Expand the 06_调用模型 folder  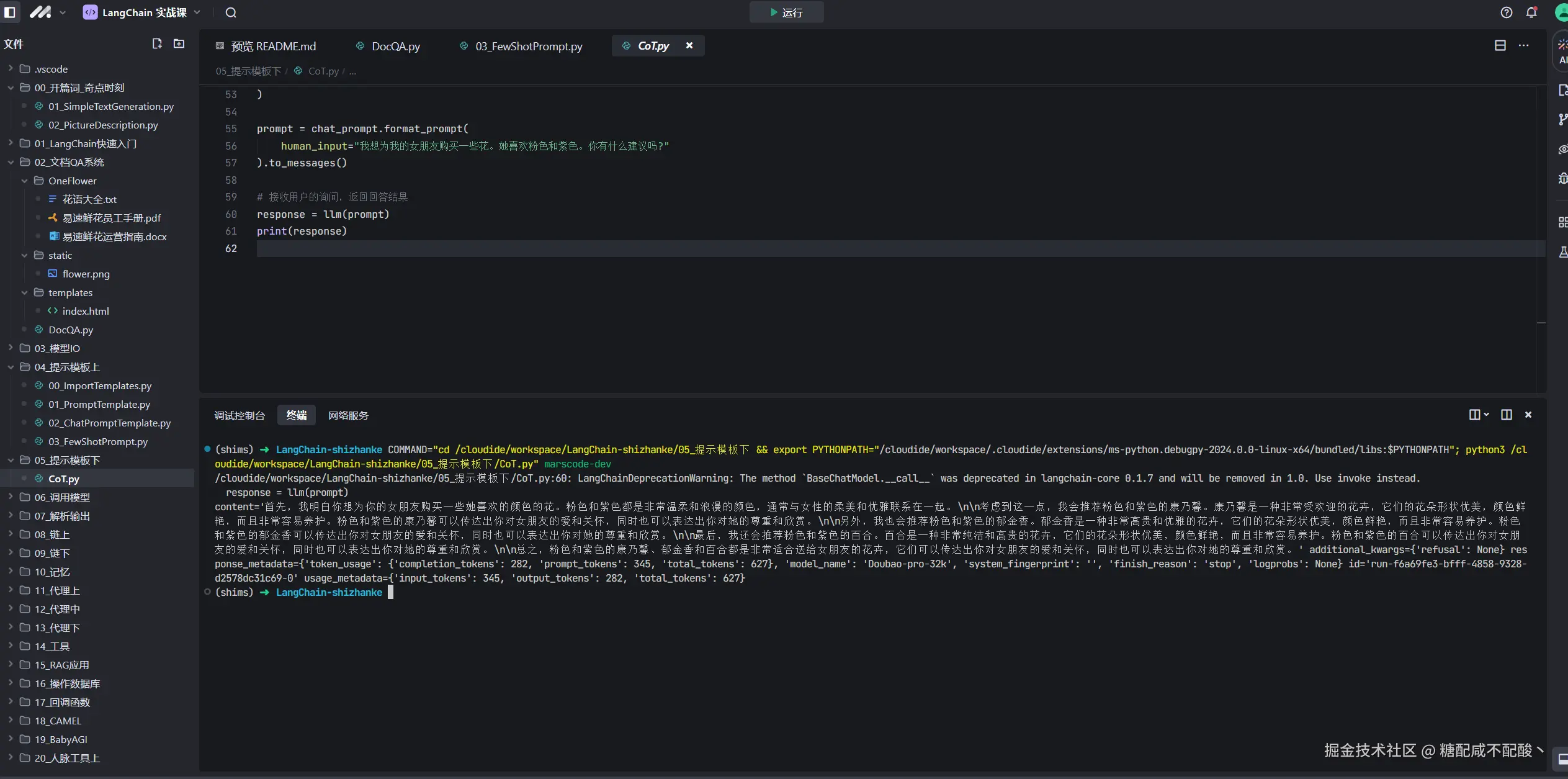pyautogui.click(x=62, y=497)
